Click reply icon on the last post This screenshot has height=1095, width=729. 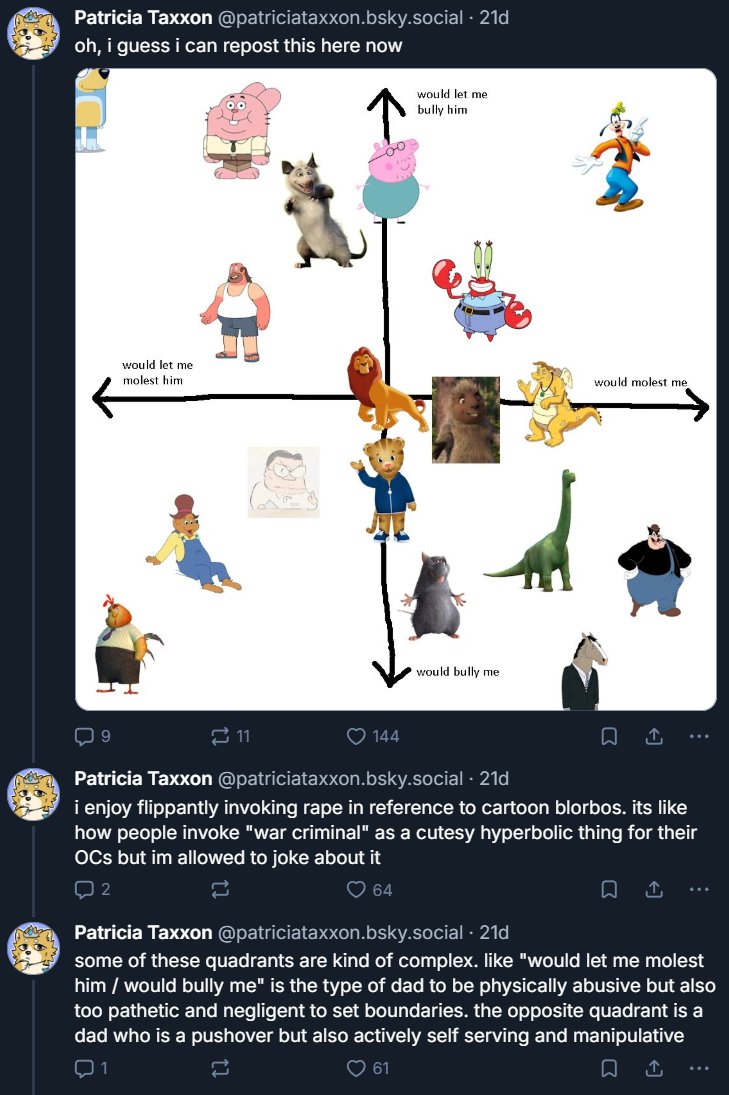84,1068
